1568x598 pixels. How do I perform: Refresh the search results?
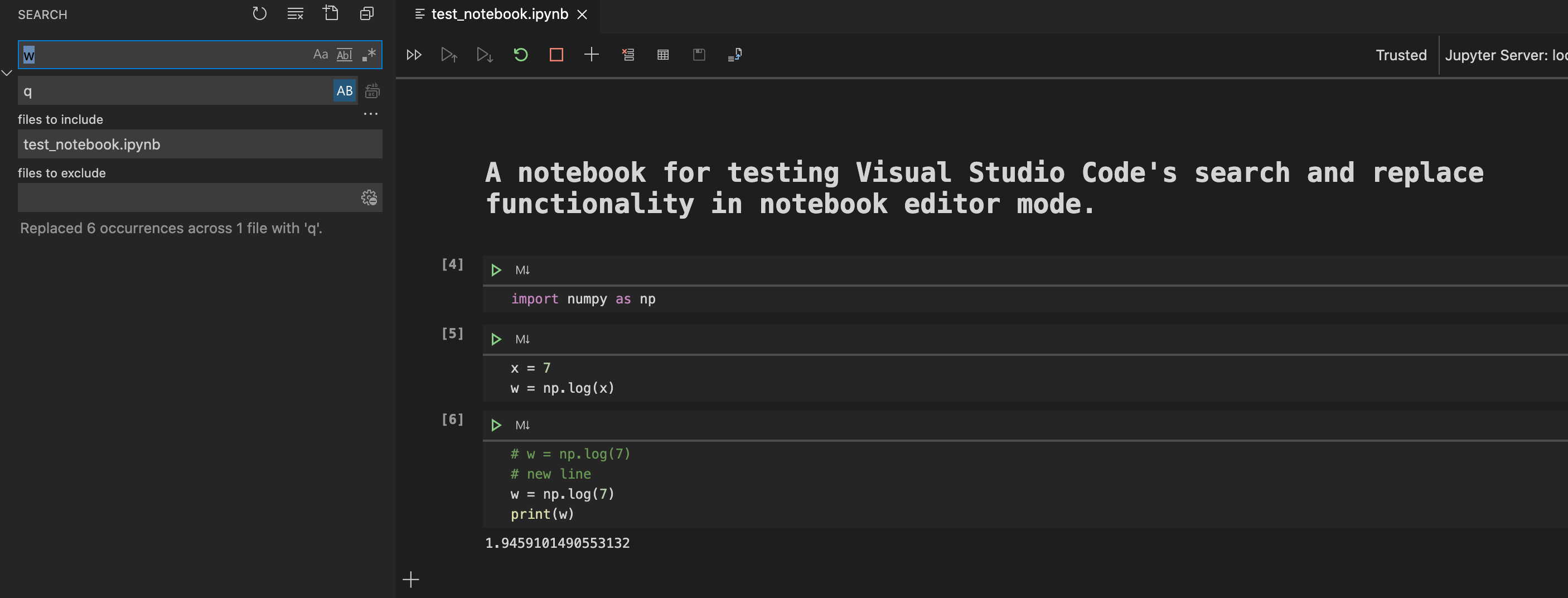pos(259,13)
